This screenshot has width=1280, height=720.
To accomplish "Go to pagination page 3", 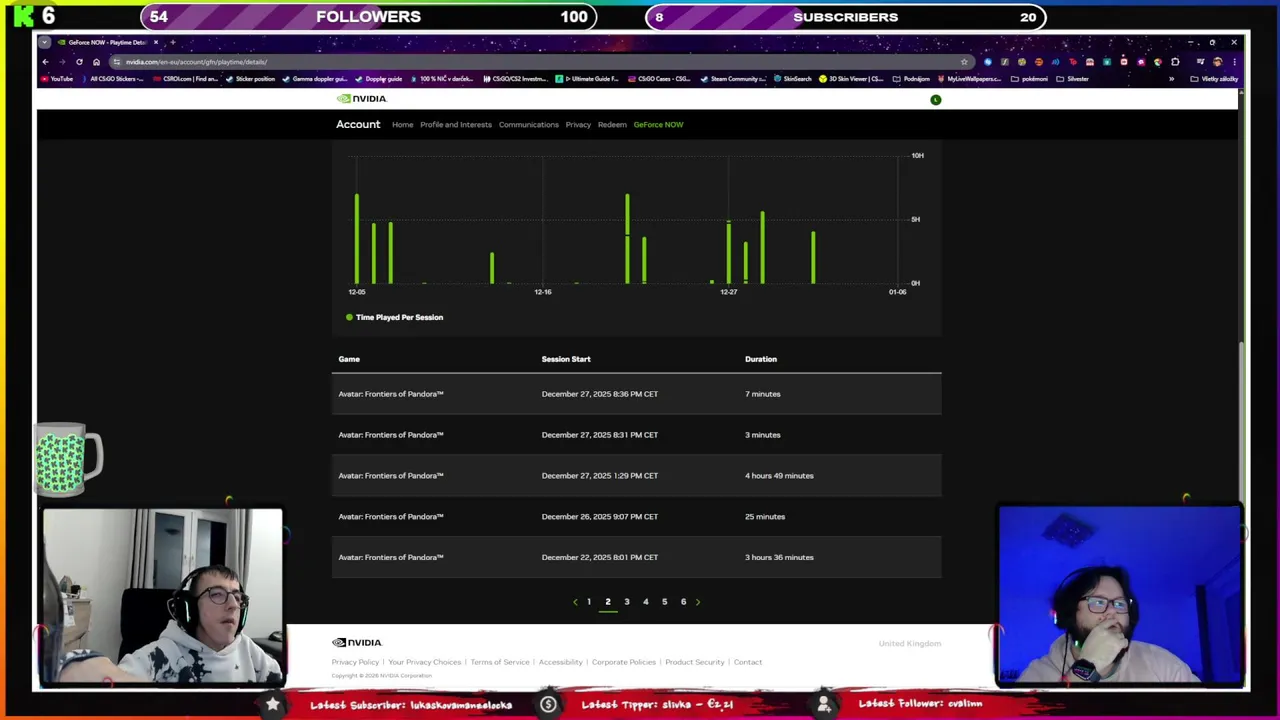I will tap(627, 602).
